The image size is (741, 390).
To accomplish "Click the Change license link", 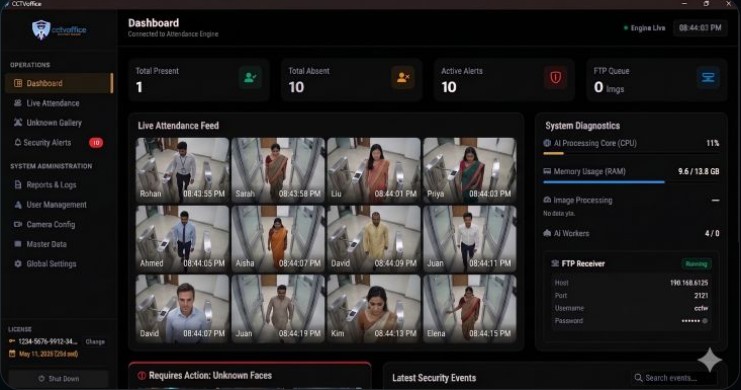I will click(95, 341).
